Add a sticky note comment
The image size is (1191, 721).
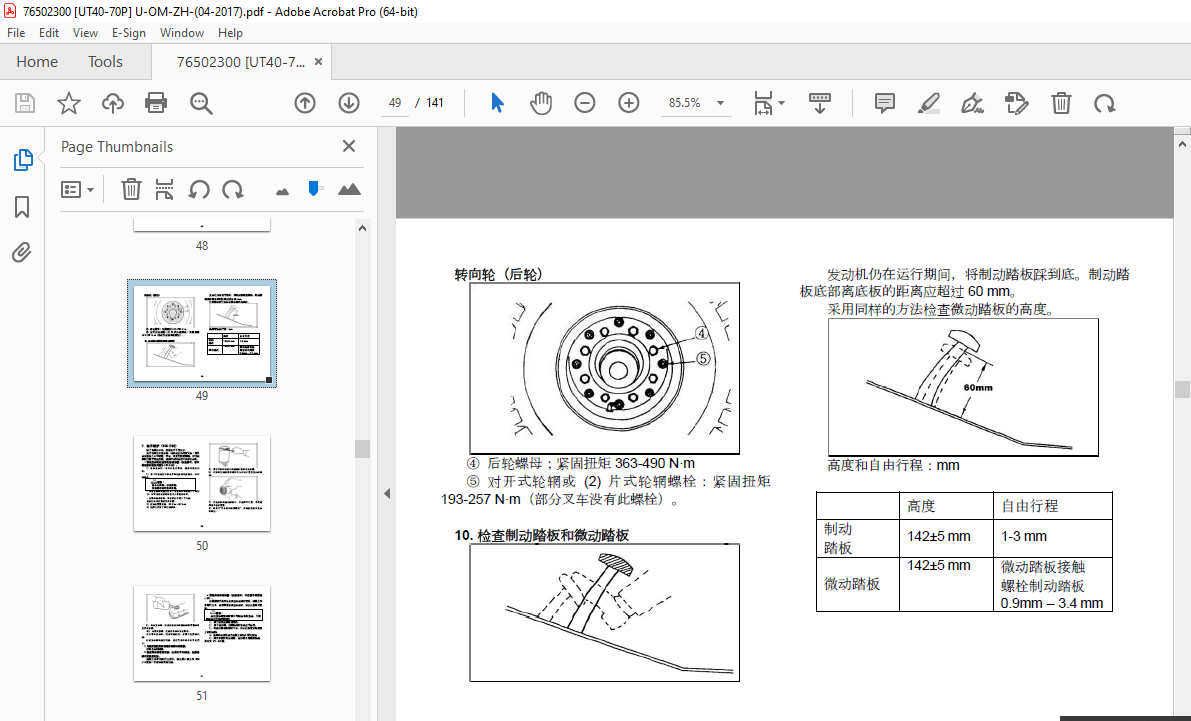(x=885, y=103)
